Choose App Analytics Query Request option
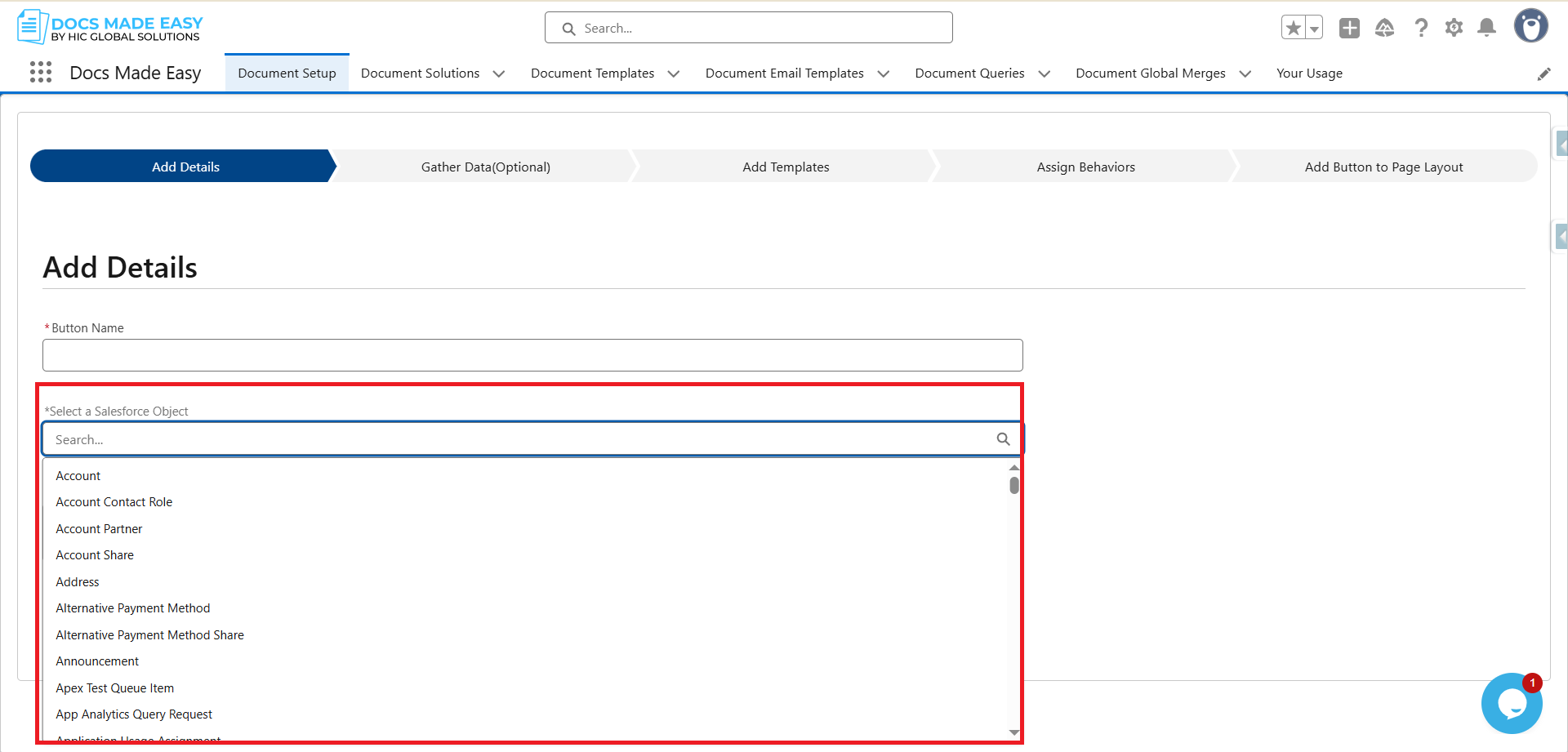The height and width of the screenshot is (752, 1568). (x=134, y=714)
